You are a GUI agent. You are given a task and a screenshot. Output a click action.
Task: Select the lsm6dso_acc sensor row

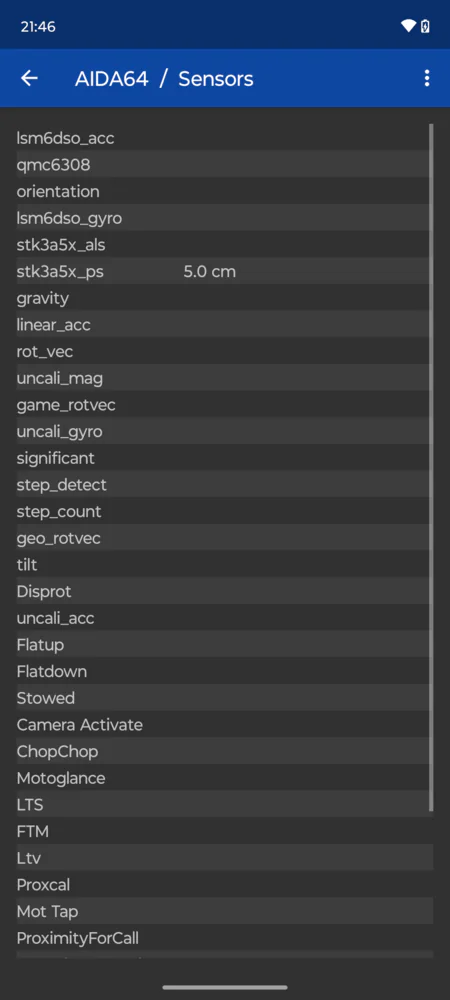(x=225, y=137)
